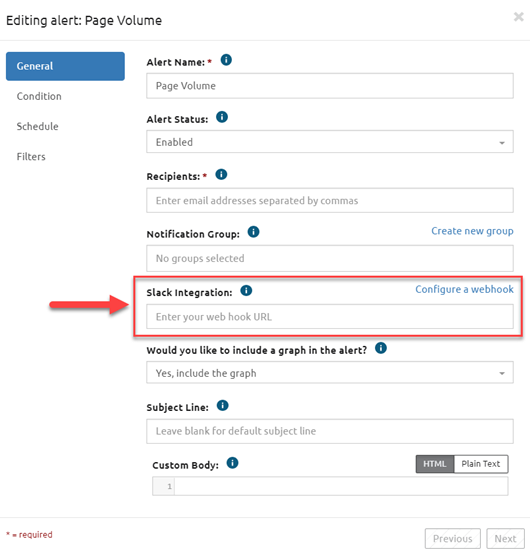
Task: Go to the Filters tab
Action: (x=31, y=157)
